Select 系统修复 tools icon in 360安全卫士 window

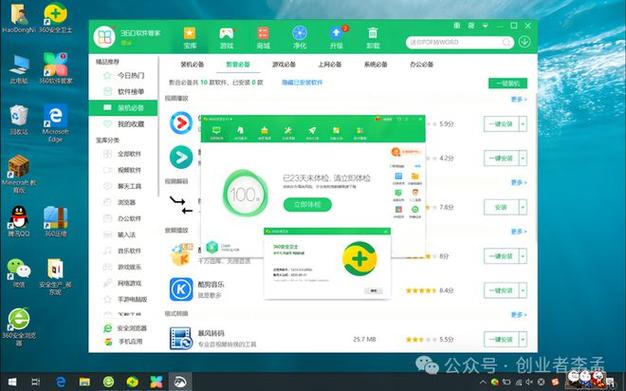point(288,132)
